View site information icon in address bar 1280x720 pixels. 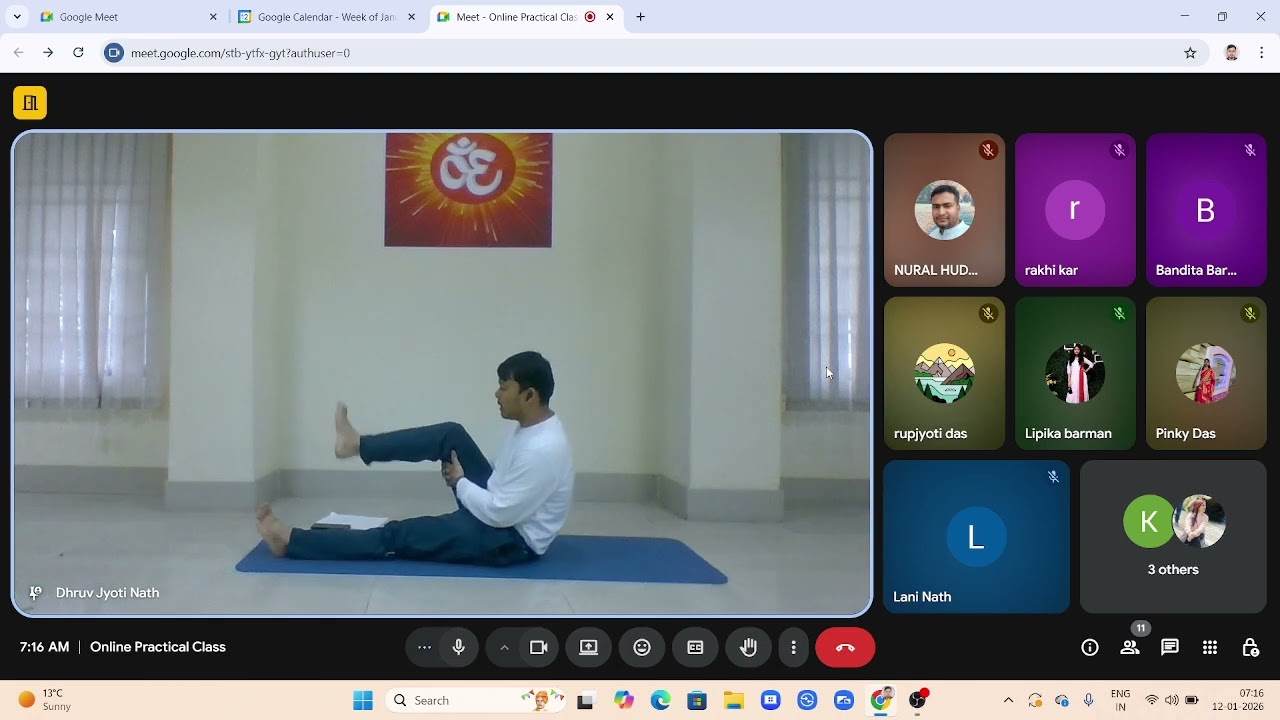point(114,53)
